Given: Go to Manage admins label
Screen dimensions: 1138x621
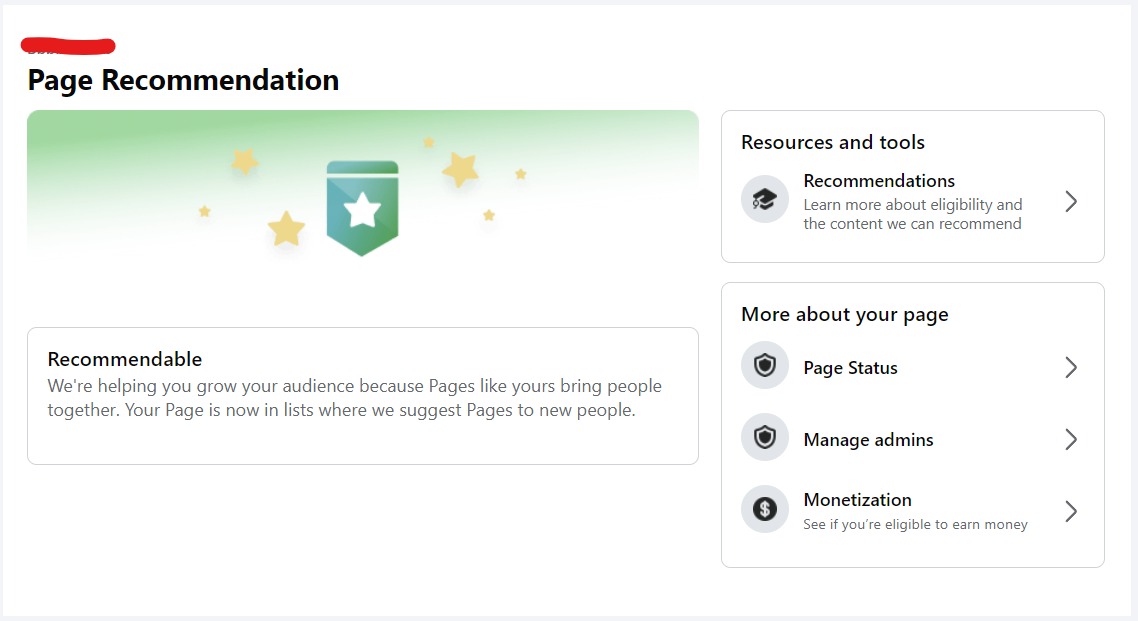Looking at the screenshot, I should tap(868, 440).
